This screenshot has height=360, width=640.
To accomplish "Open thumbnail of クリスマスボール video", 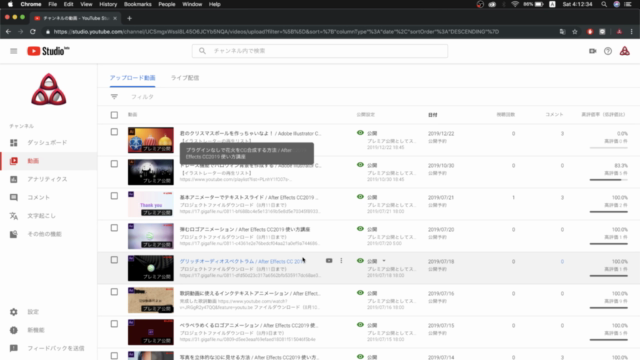I will [151, 140].
